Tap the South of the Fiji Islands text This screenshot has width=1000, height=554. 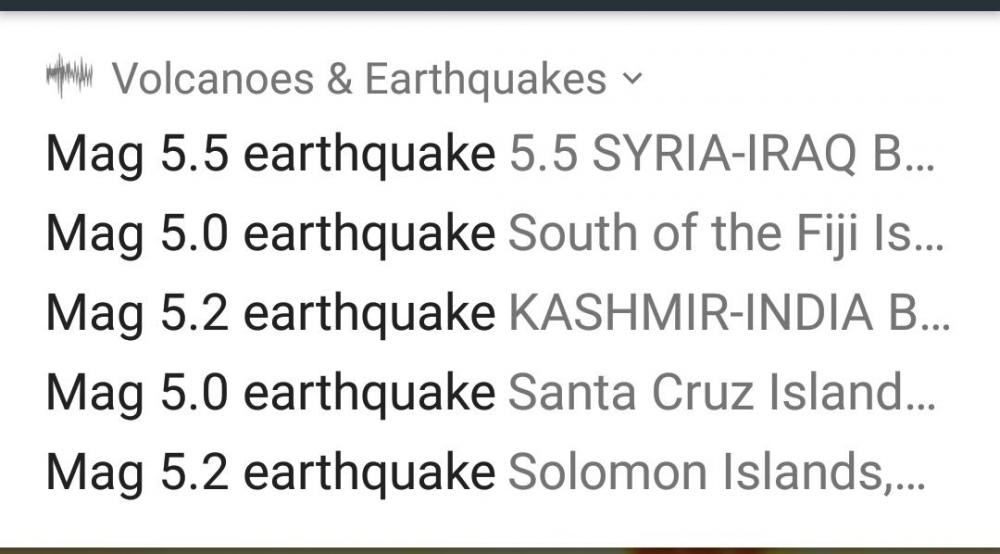pos(709,233)
